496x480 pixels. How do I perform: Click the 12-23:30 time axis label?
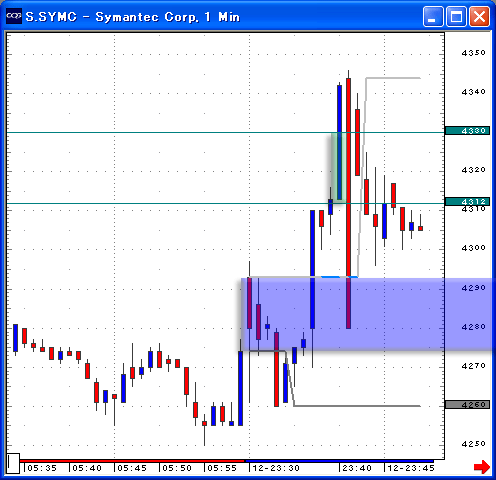click(x=276, y=468)
